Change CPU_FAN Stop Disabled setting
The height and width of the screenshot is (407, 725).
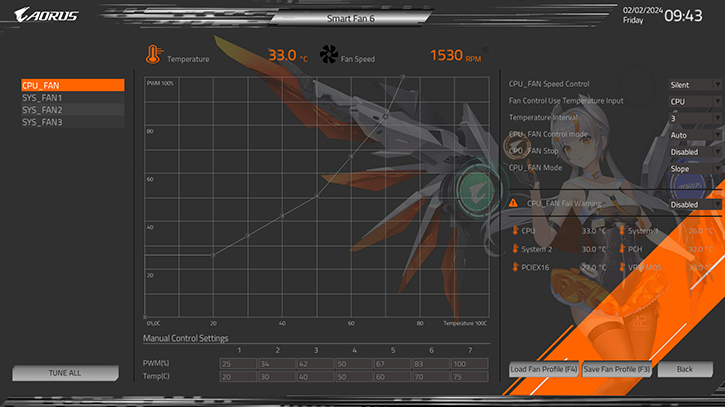[694, 151]
